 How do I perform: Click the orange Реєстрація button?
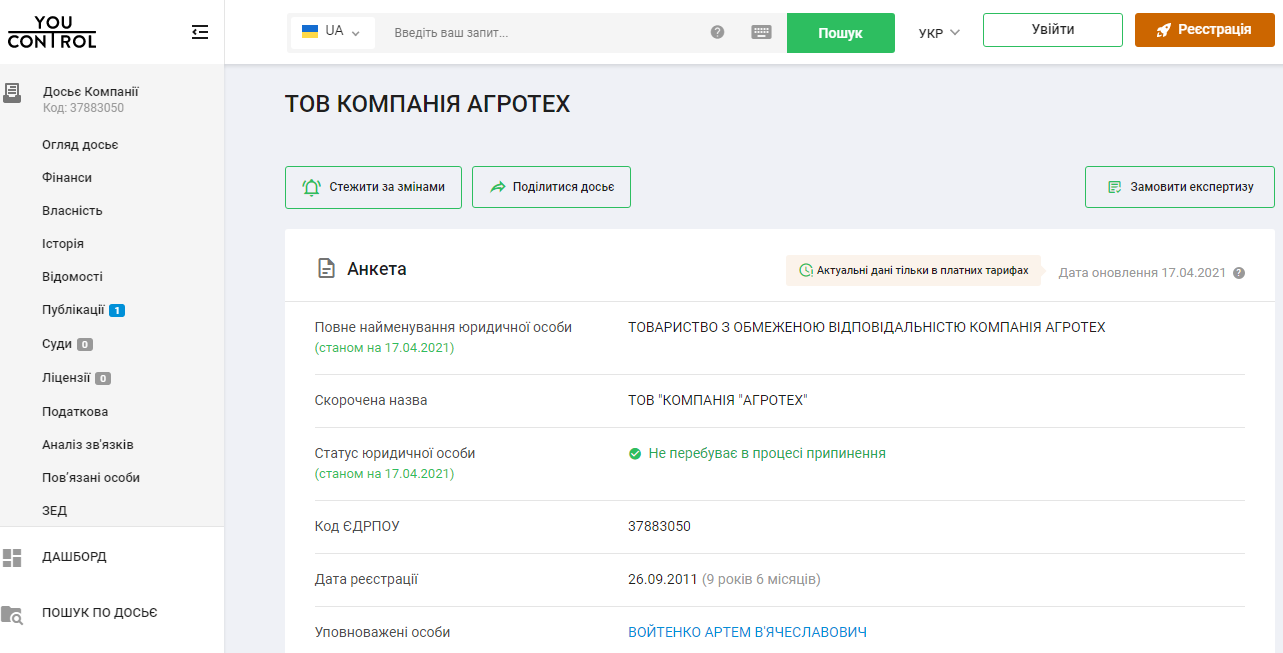click(x=1204, y=30)
